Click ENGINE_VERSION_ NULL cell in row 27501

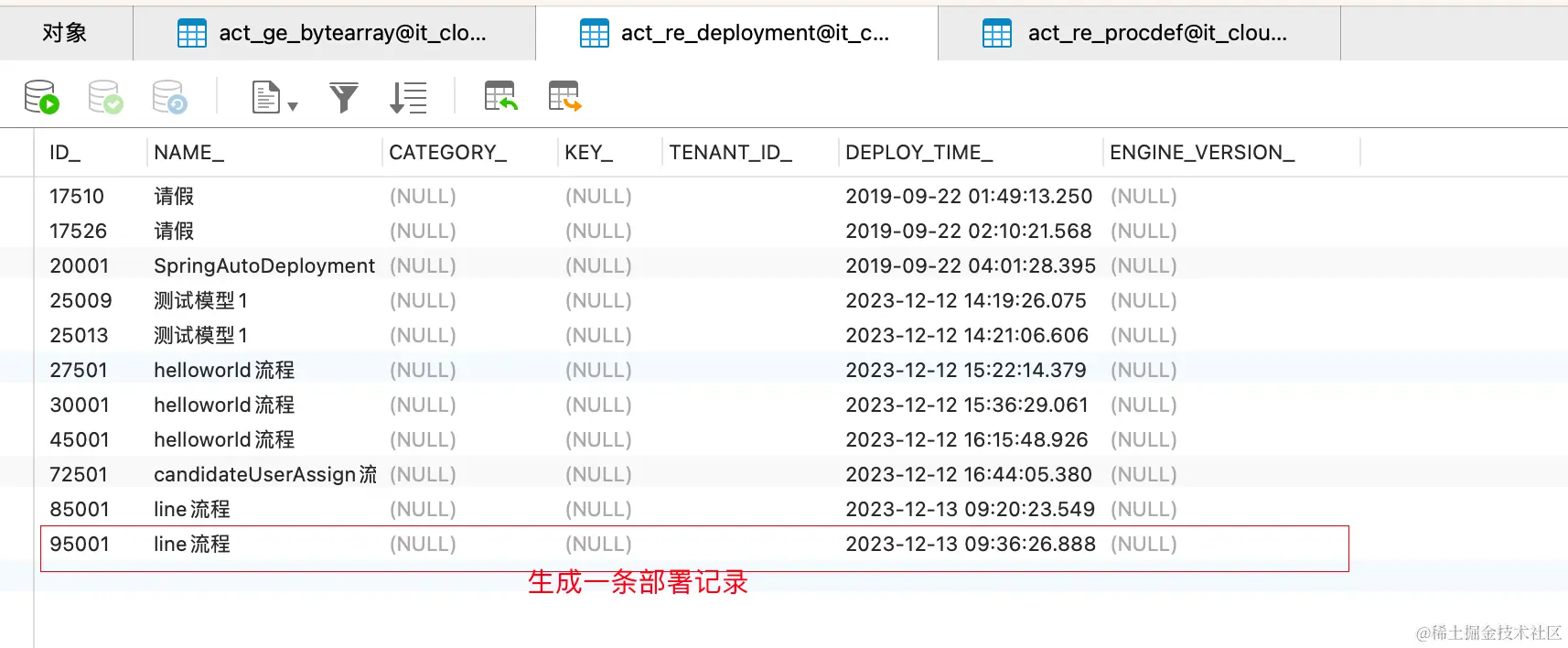tap(1144, 371)
